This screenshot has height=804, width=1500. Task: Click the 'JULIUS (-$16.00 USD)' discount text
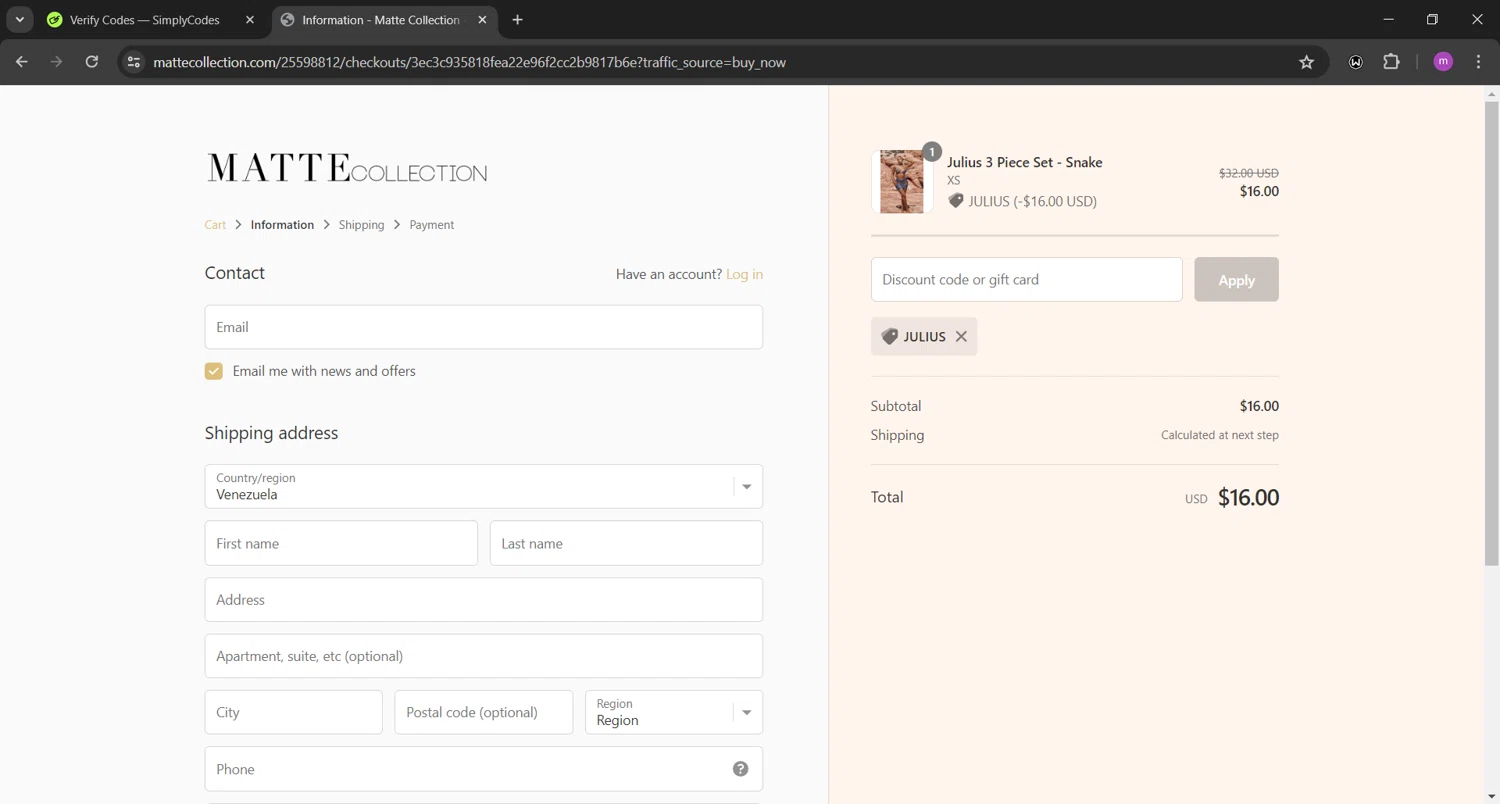click(x=1033, y=201)
